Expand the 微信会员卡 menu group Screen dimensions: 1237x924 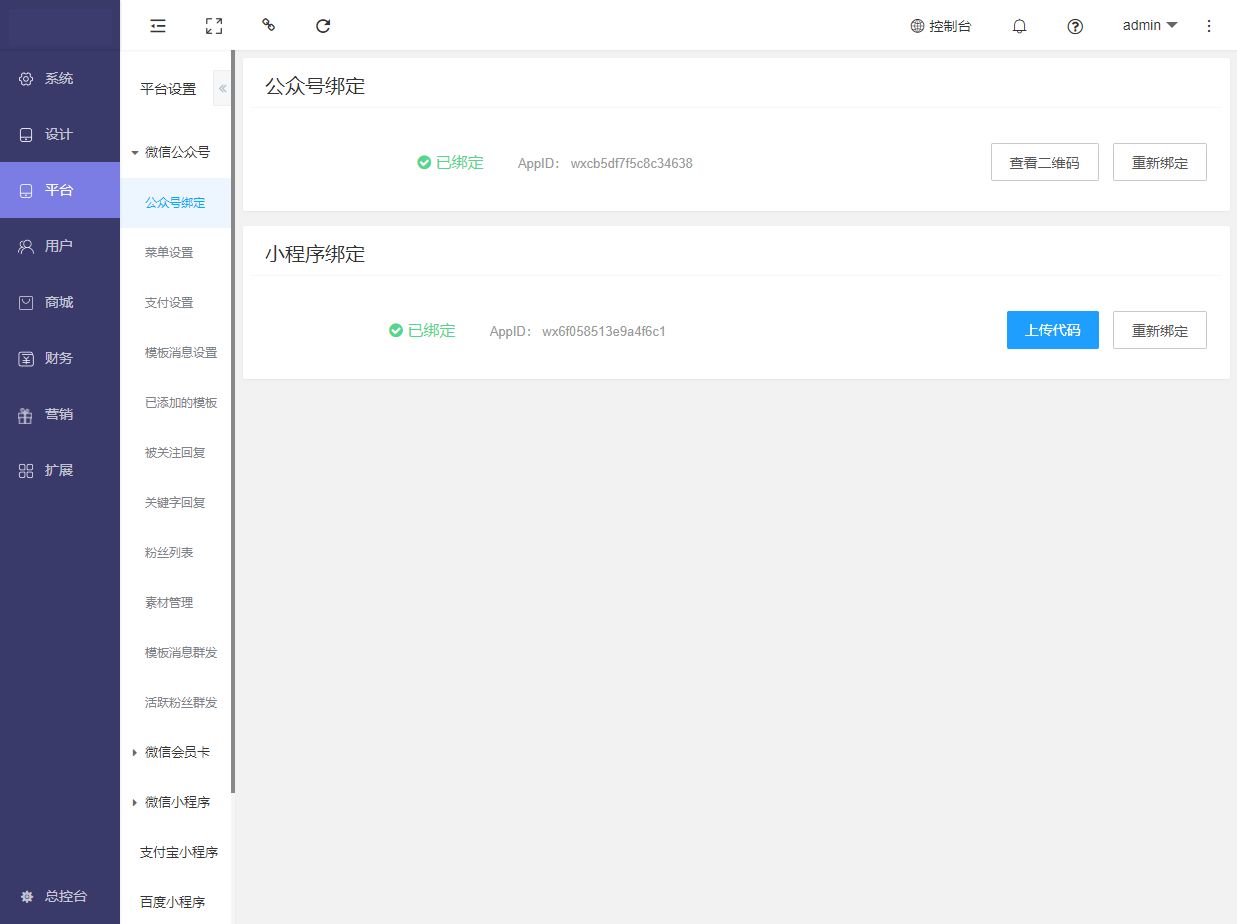(176, 752)
